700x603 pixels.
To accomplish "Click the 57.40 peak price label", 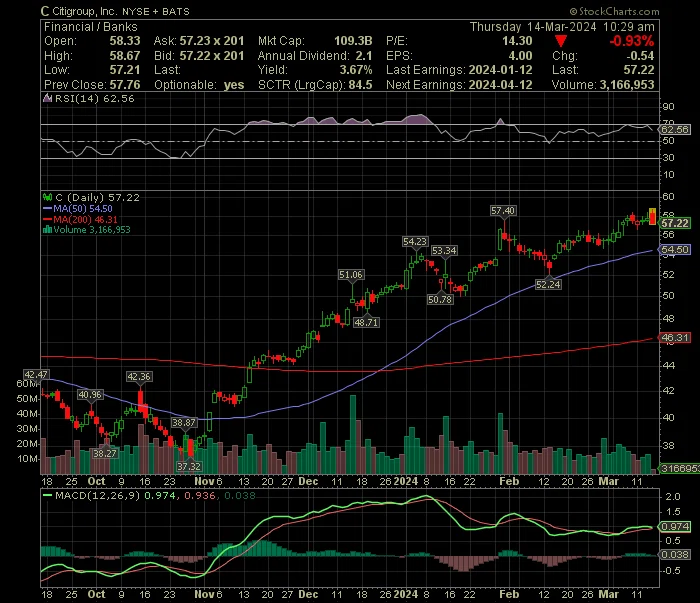I will click(503, 211).
